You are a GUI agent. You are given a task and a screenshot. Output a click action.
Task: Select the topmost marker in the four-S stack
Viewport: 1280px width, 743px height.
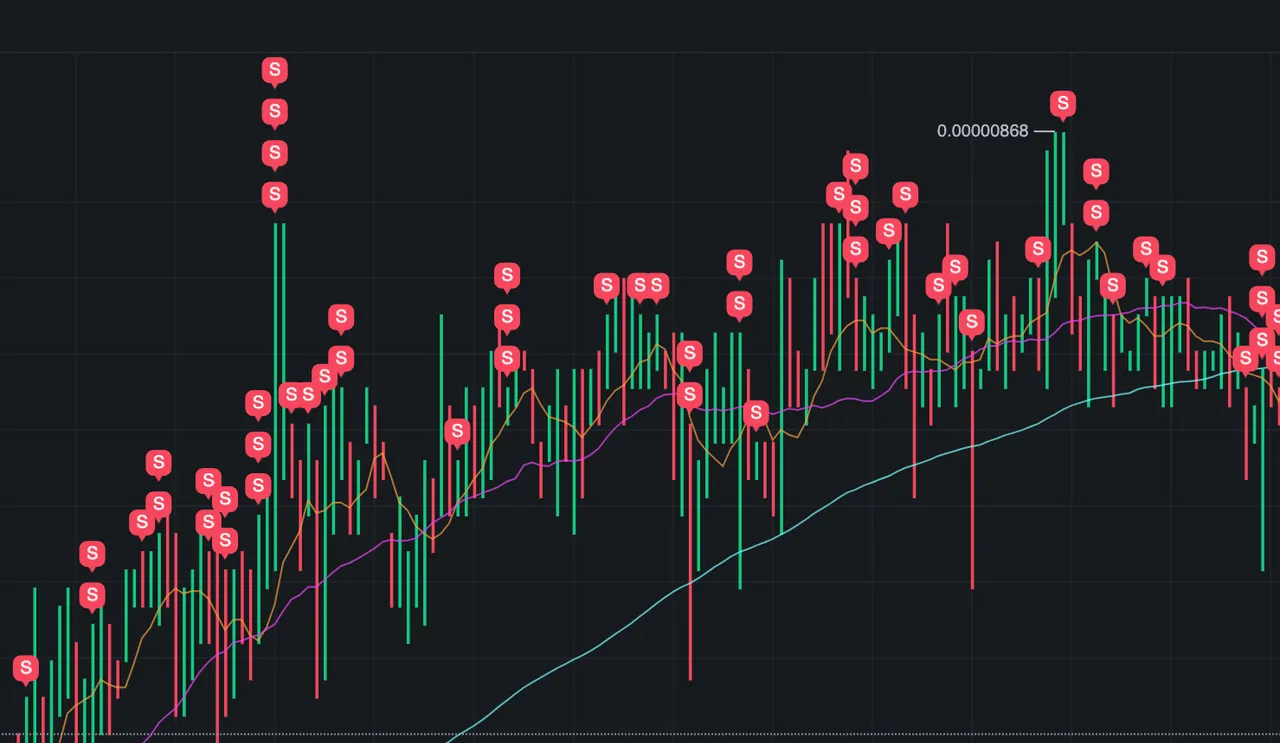click(275, 72)
